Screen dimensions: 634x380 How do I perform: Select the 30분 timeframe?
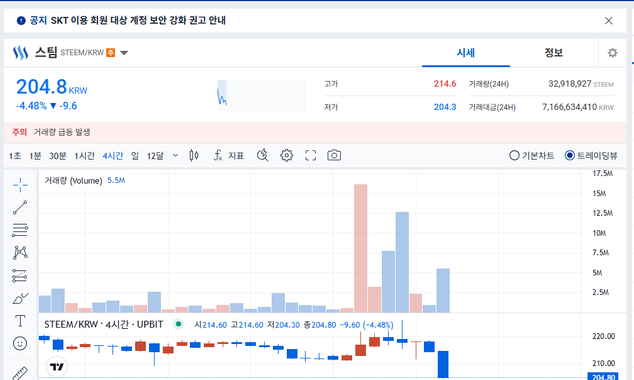coord(58,156)
